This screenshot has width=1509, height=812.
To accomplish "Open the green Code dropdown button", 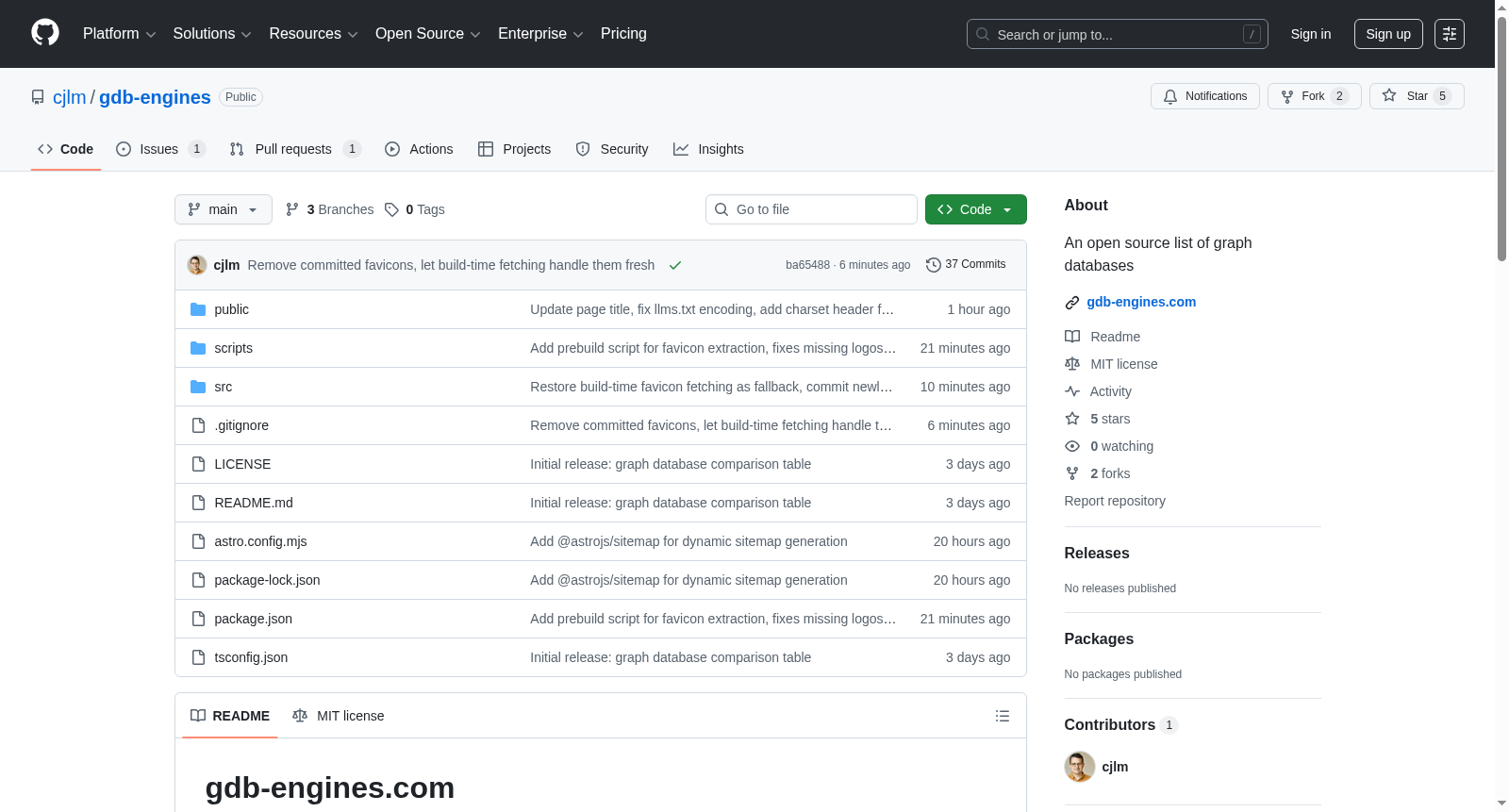I will 975,209.
